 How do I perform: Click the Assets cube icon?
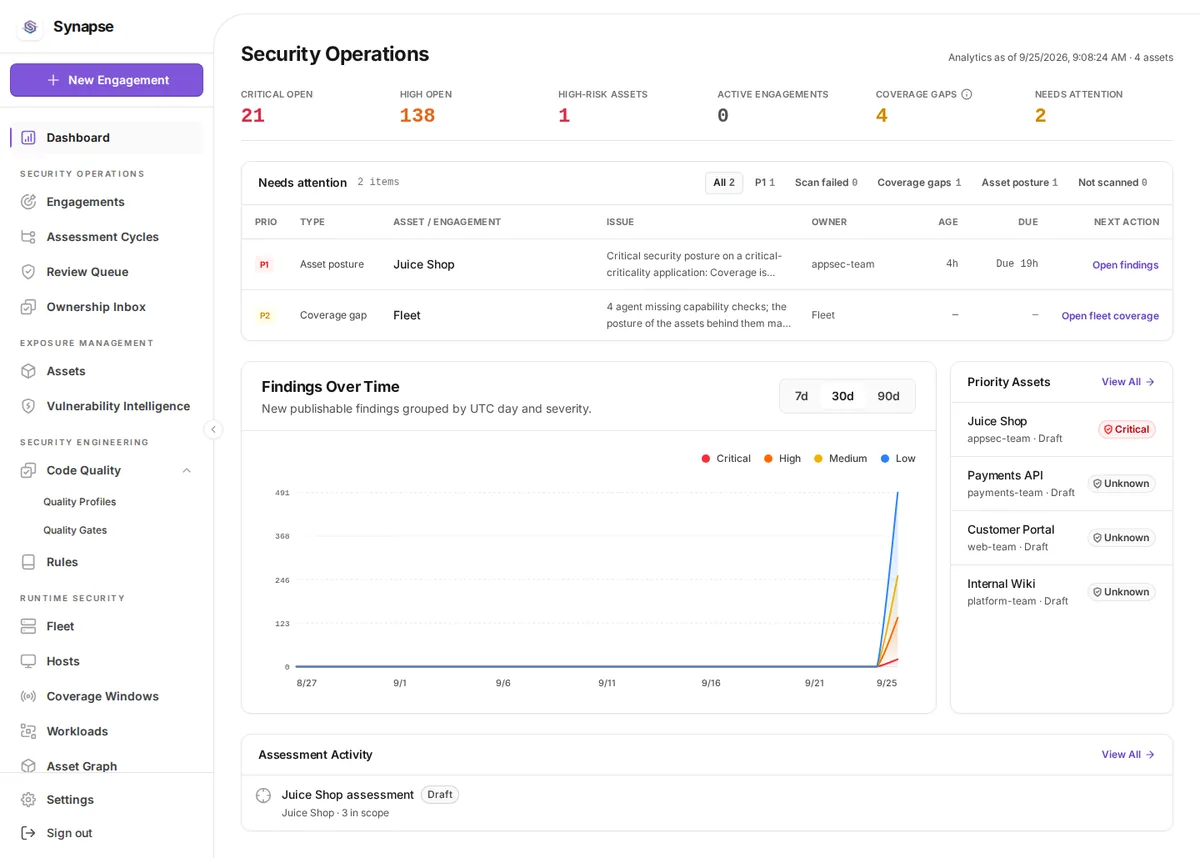(28, 371)
